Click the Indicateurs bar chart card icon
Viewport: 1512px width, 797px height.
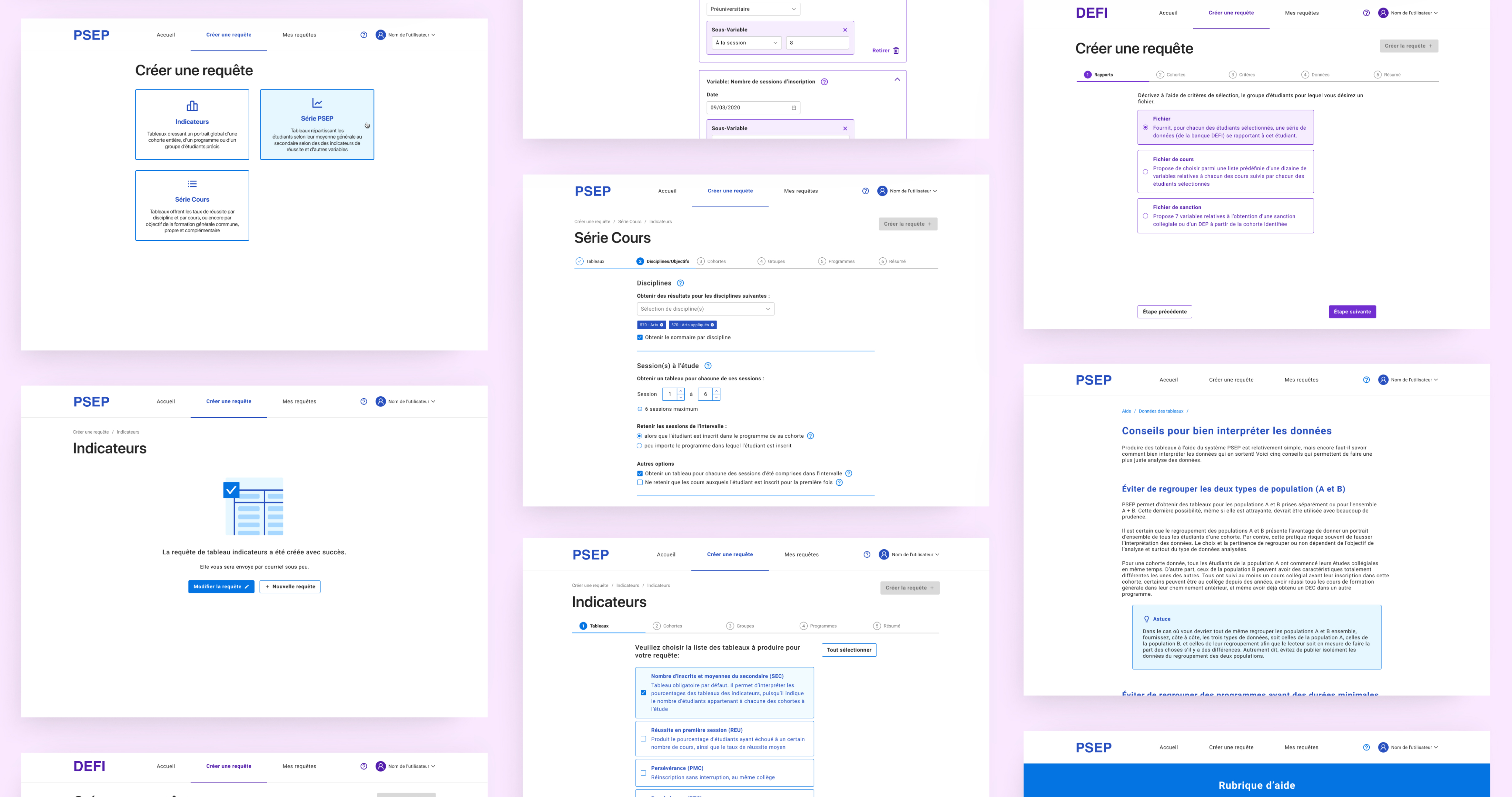[x=192, y=106]
